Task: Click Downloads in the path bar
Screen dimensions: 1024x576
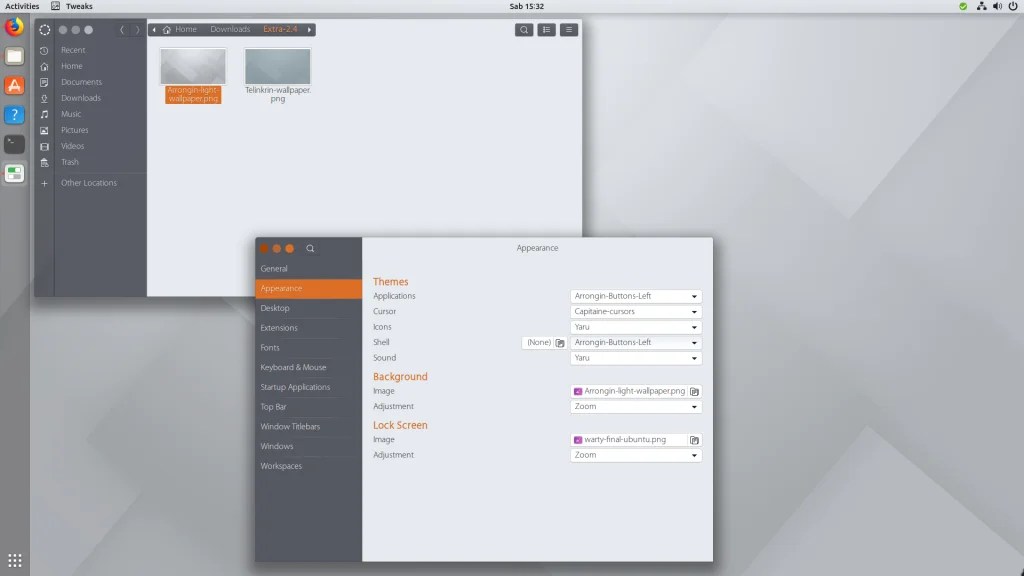Action: (x=230, y=29)
